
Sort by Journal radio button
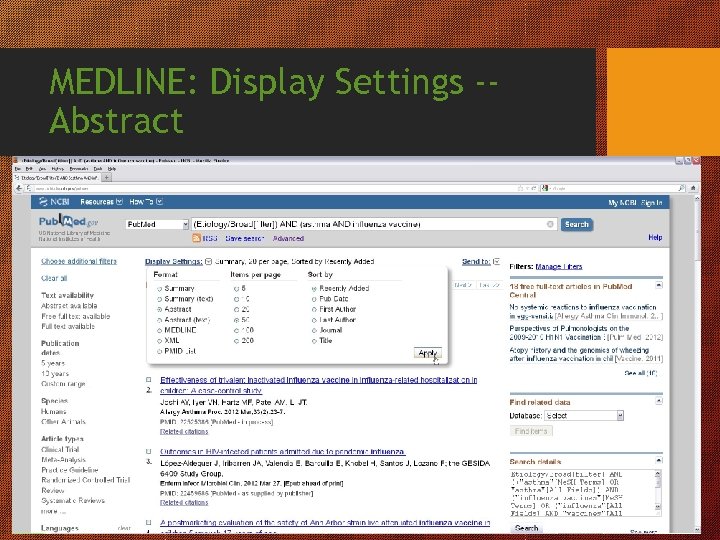pos(314,331)
